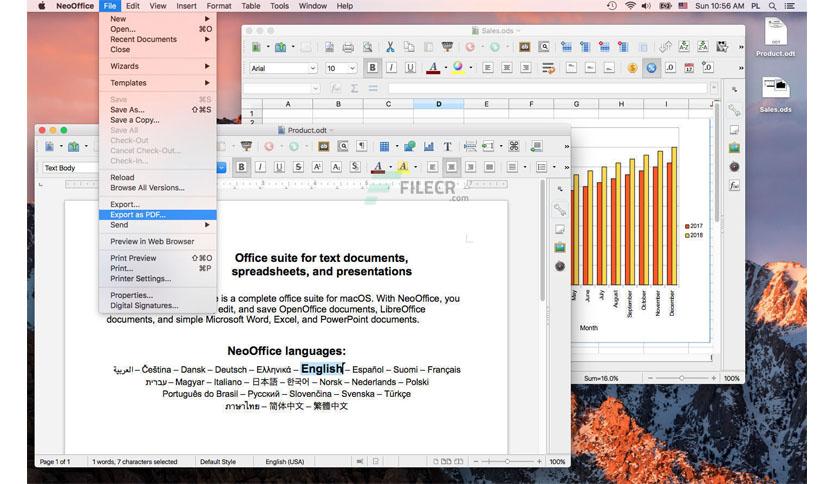The image size is (836, 484).
Task: Click Formatting Marks pilcrow icon in Product.odt
Action: click(361, 146)
